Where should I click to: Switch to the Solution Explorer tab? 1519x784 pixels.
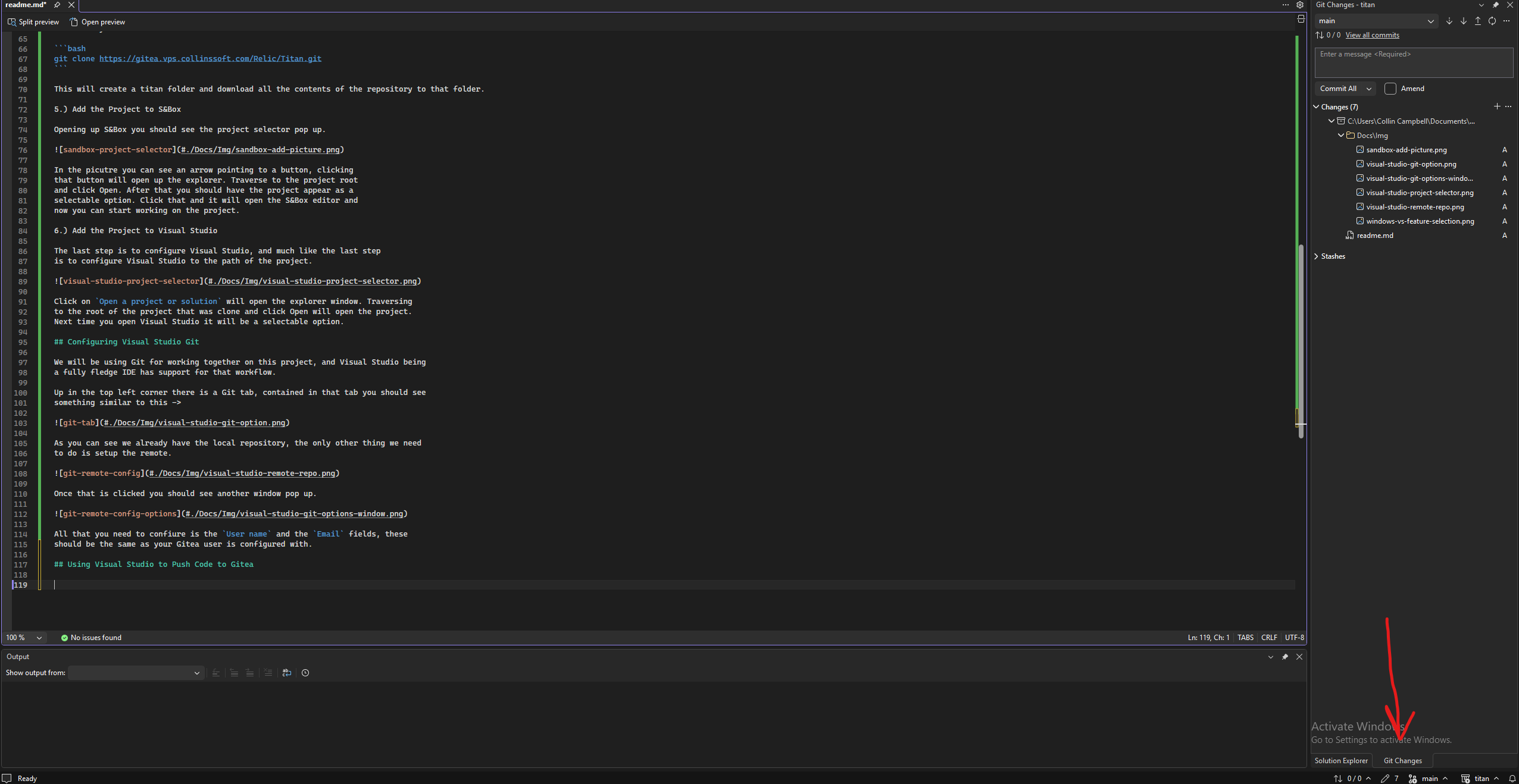[x=1340, y=761]
